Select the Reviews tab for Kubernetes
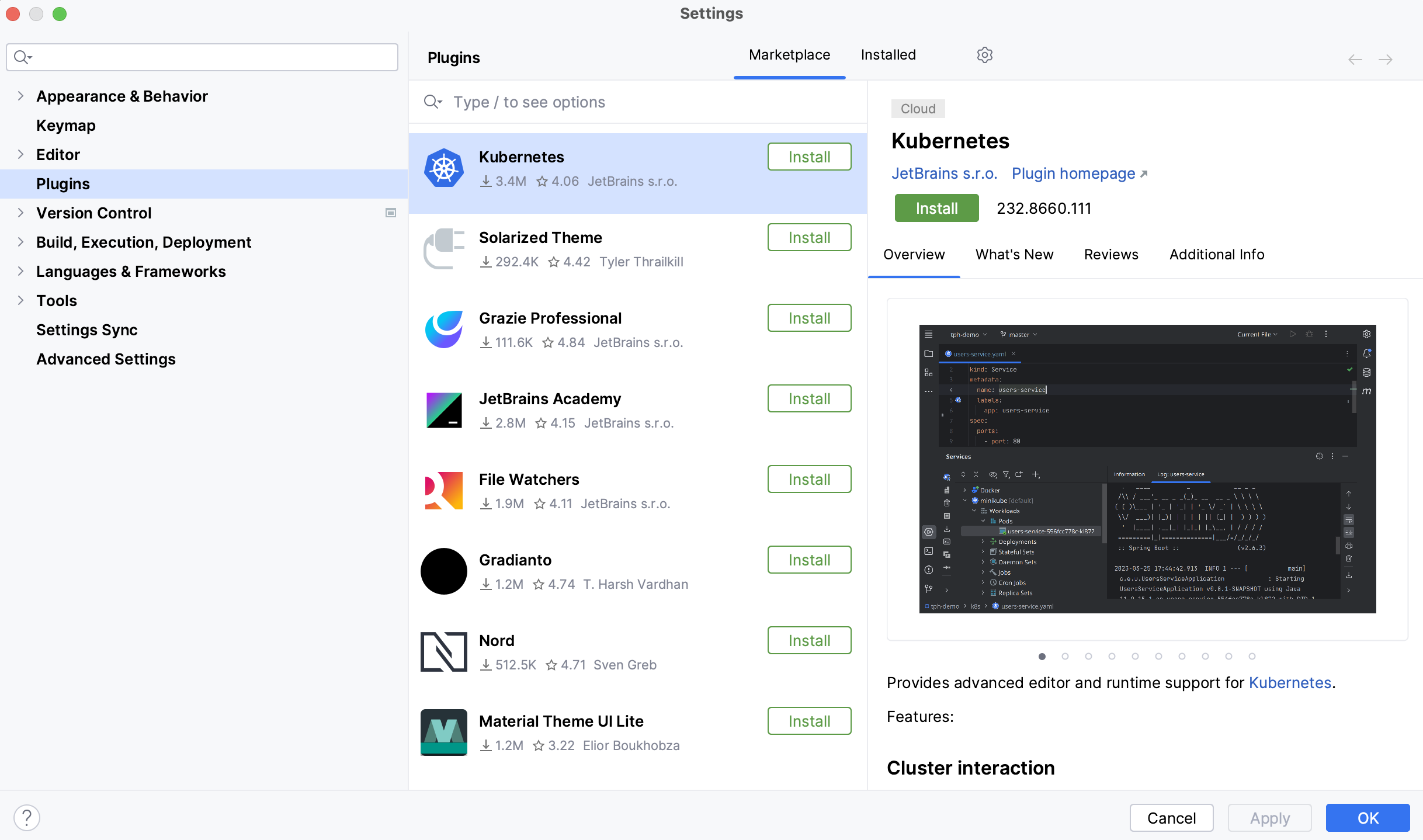 (x=1111, y=254)
